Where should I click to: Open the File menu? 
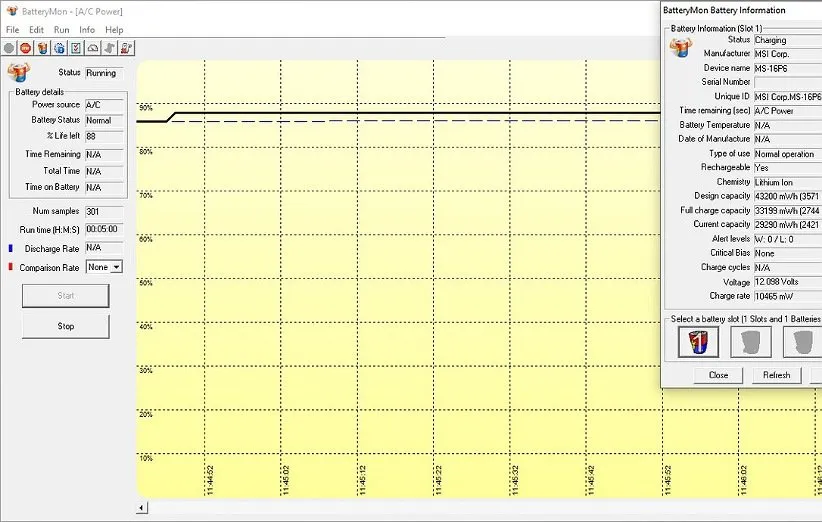point(13,30)
